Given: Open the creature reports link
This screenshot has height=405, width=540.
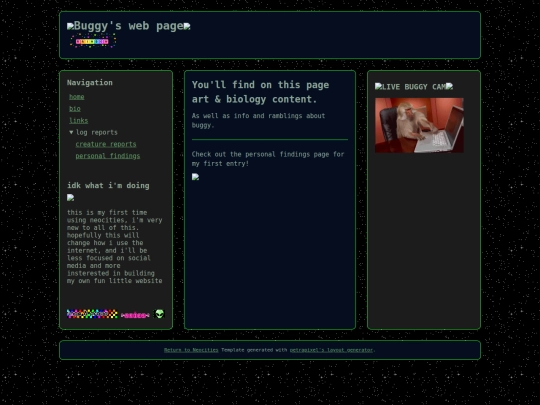Looking at the screenshot, I should 106,144.
